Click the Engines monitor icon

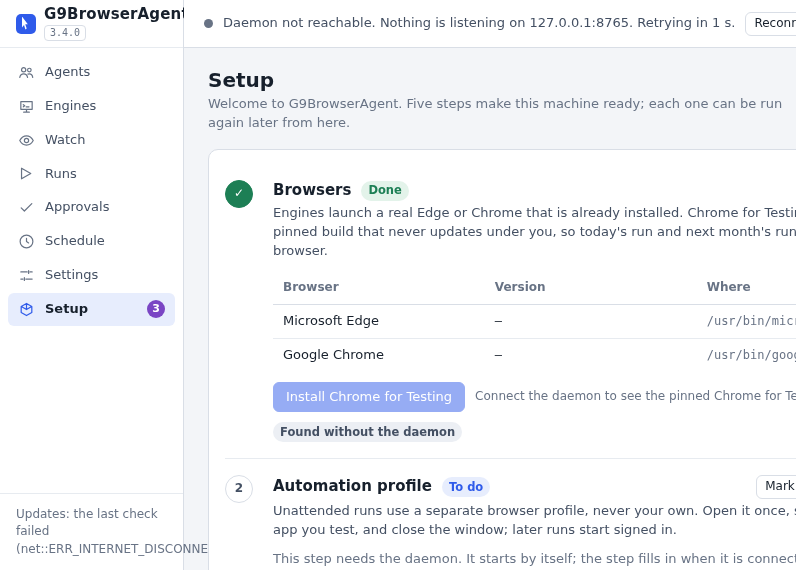click(26, 107)
